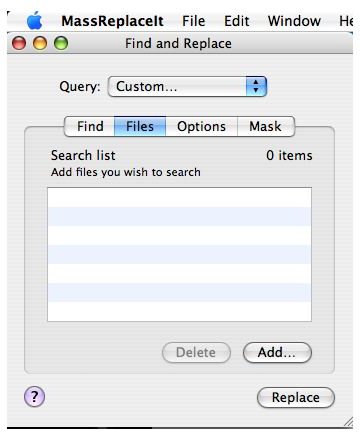Open the Apple menu
This screenshot has width=361, height=432.
(34, 21)
